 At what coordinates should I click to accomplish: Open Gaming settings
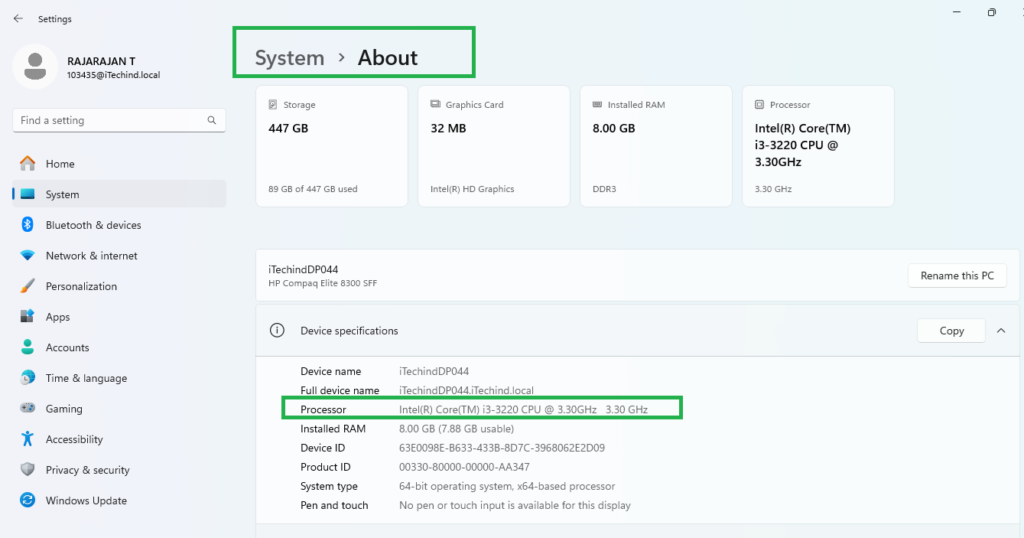point(119,409)
